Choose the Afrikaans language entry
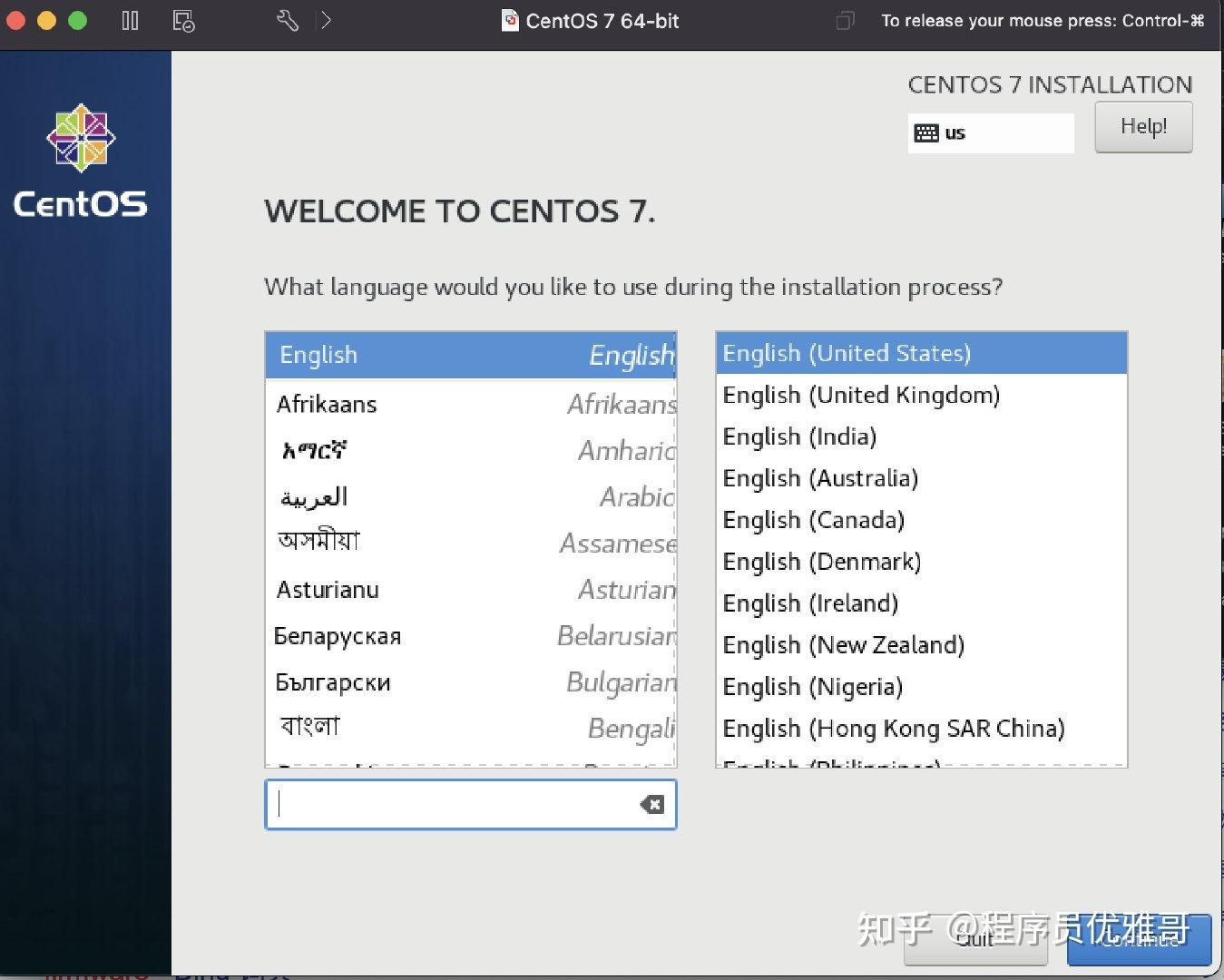The height and width of the screenshot is (980, 1224). click(327, 405)
